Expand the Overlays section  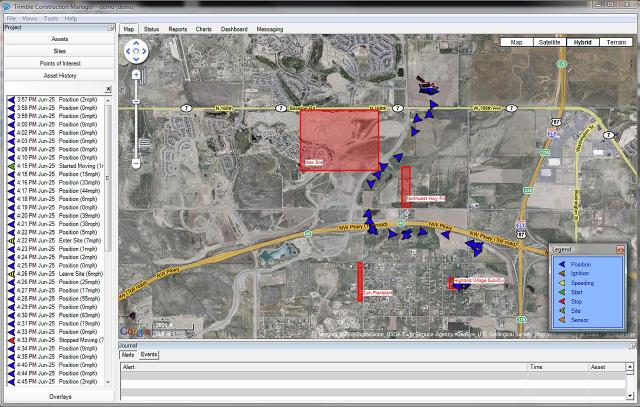60,396
